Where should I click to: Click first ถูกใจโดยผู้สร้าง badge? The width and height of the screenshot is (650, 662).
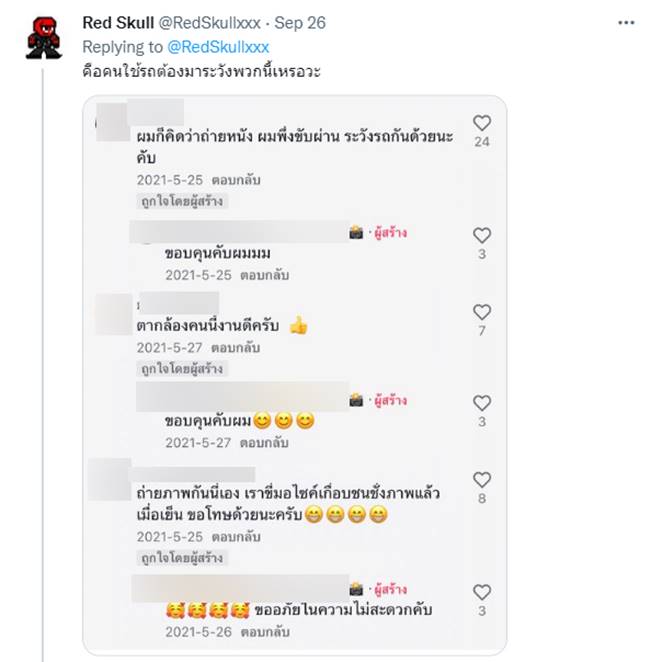183,201
